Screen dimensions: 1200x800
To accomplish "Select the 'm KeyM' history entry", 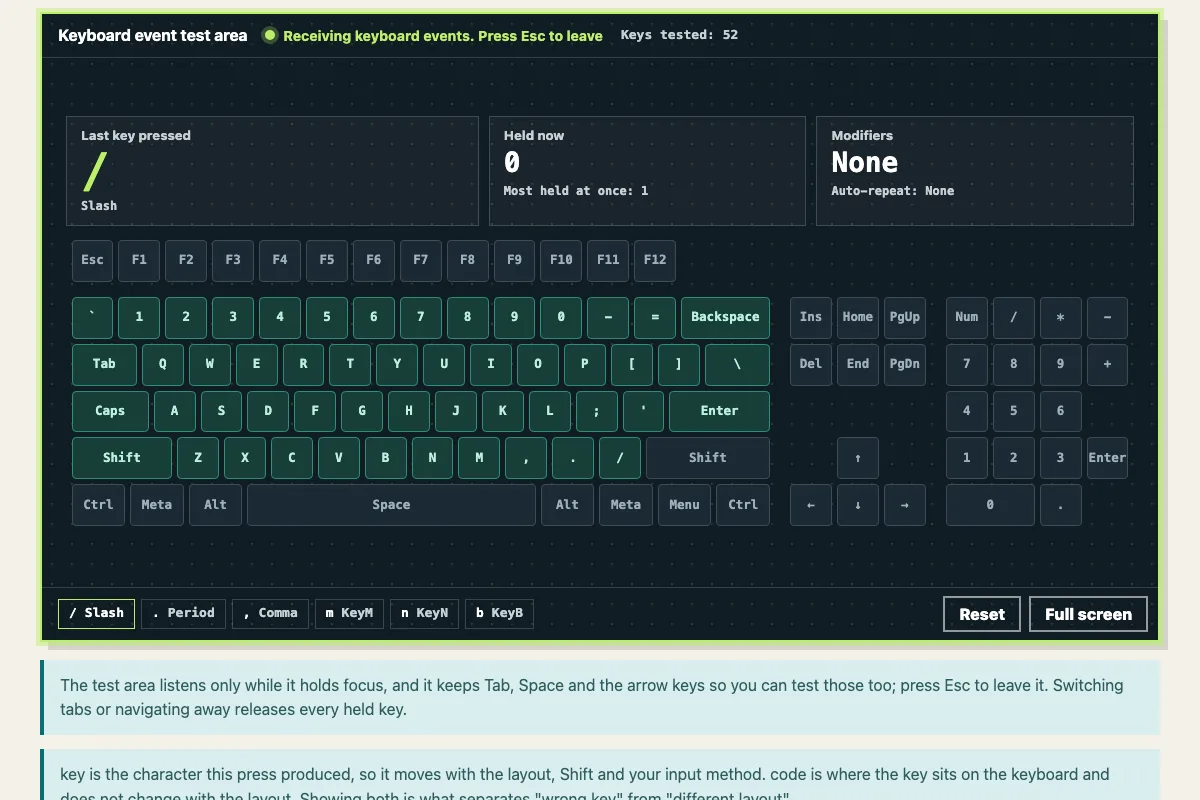I will coord(350,613).
